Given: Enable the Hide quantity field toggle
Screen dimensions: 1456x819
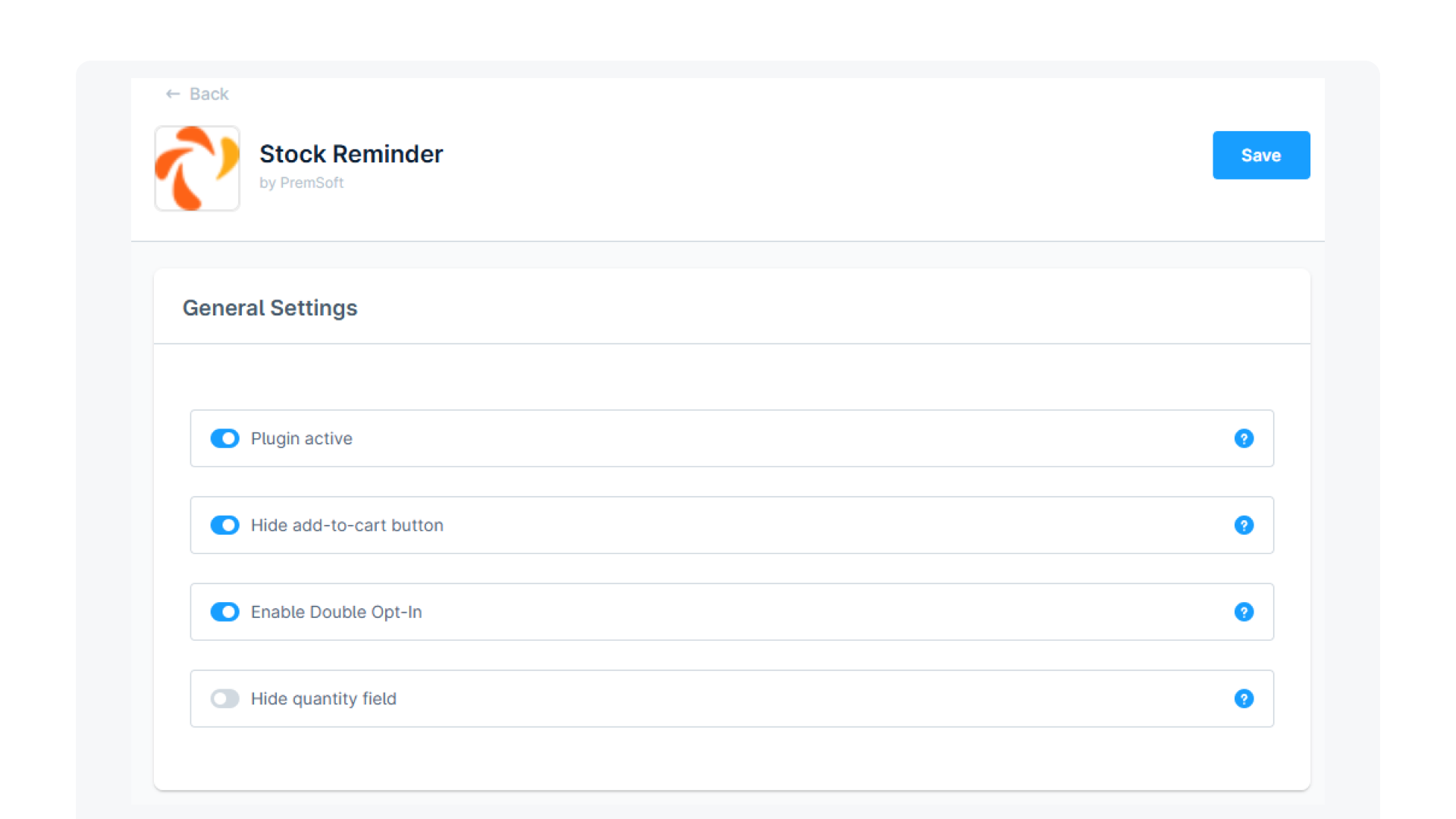Looking at the screenshot, I should [224, 698].
